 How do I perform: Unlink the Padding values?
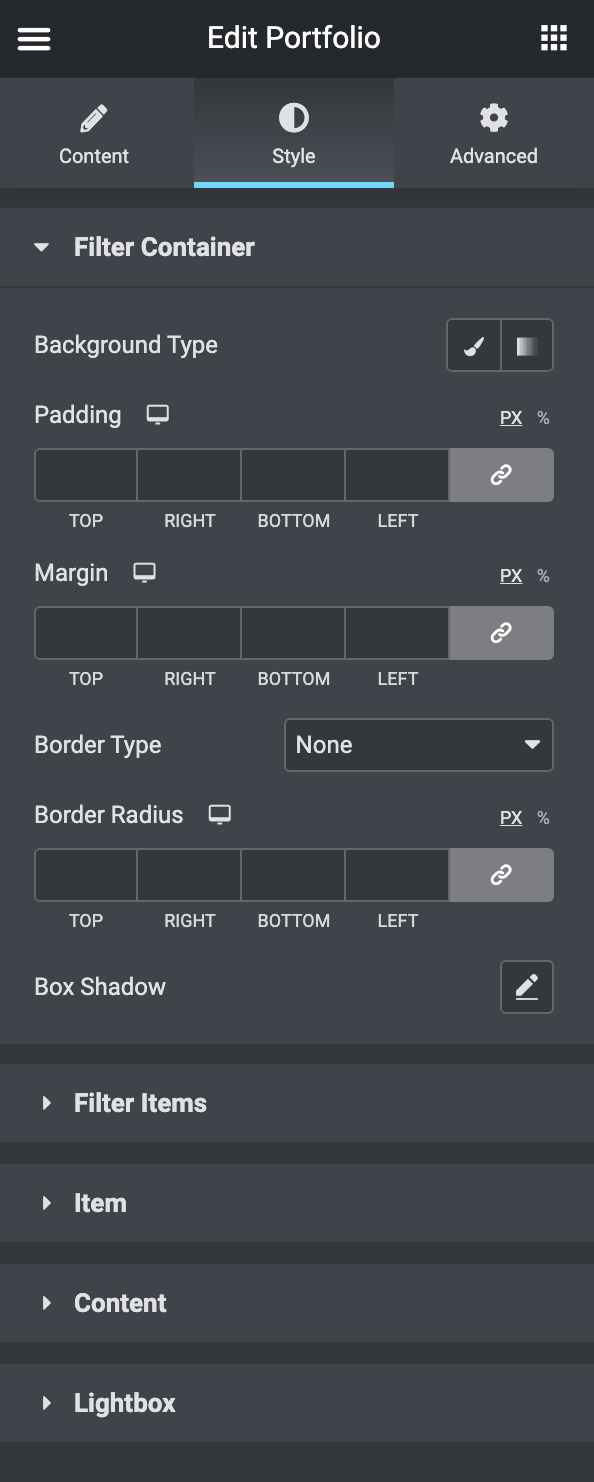(501, 474)
